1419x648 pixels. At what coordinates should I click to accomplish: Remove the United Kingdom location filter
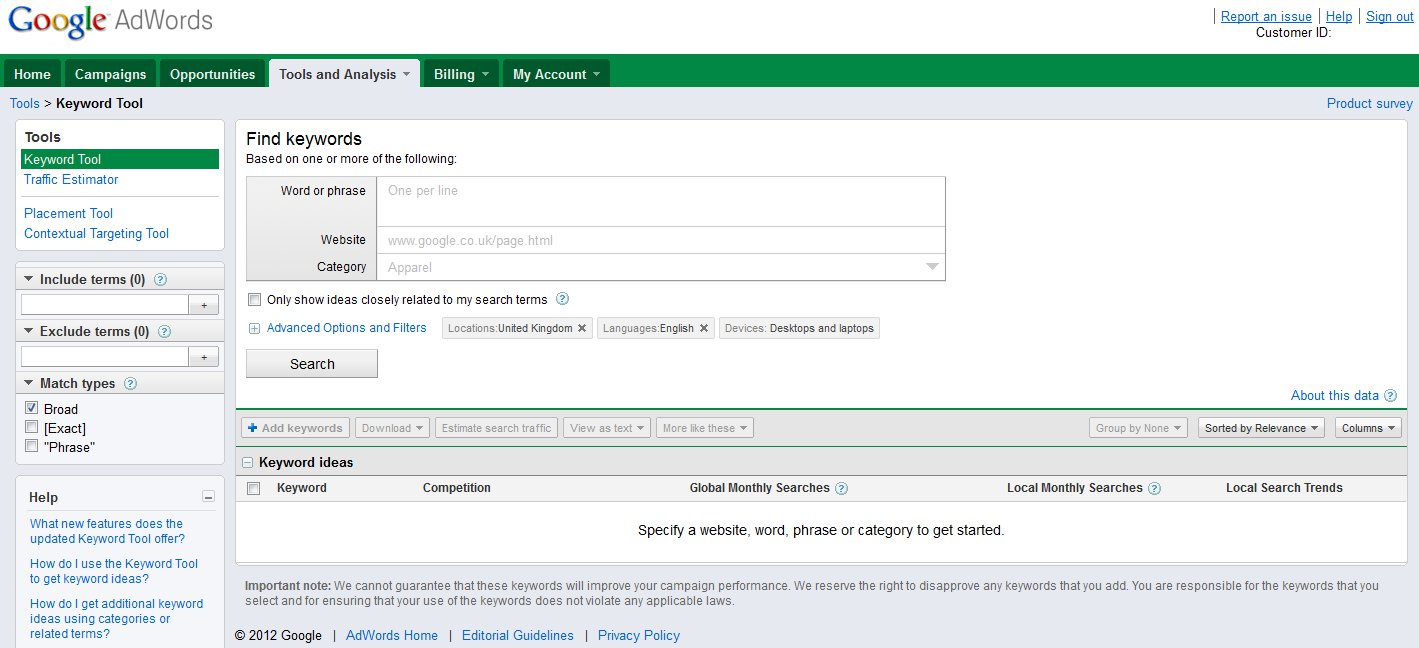click(582, 328)
